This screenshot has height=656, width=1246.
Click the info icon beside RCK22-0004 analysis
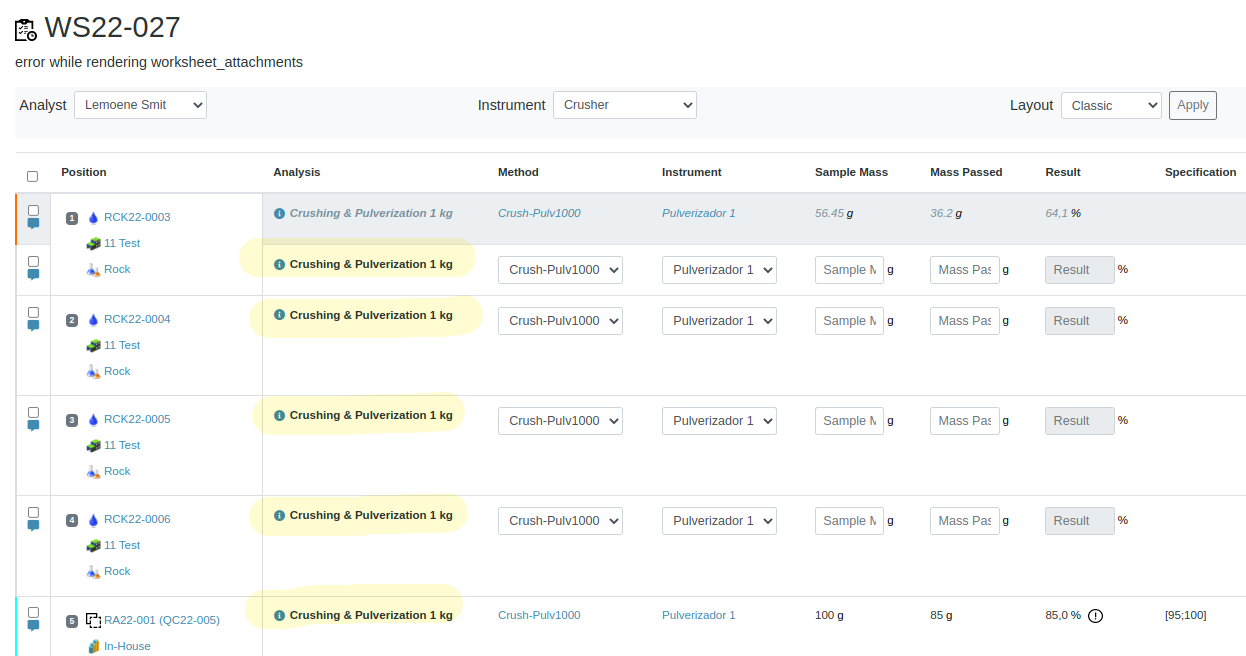(279, 315)
